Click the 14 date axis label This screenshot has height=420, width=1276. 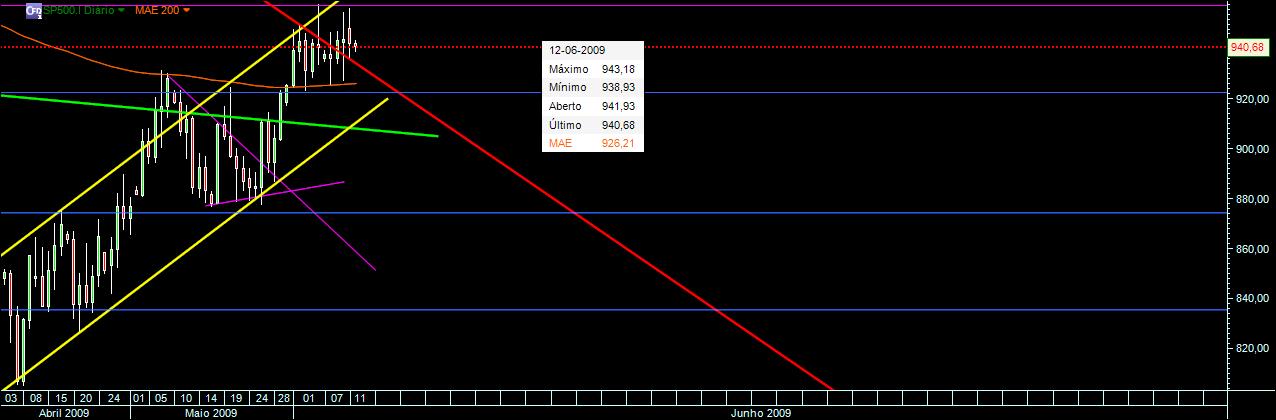pos(213,397)
